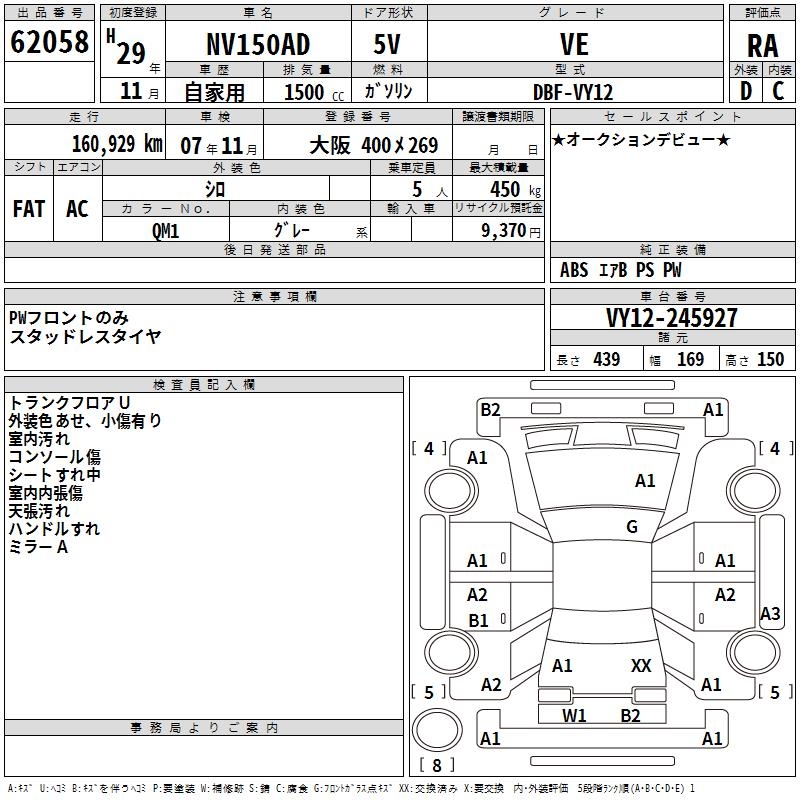Click the B2 mark at front-left corner
800x800 pixels.
490,410
